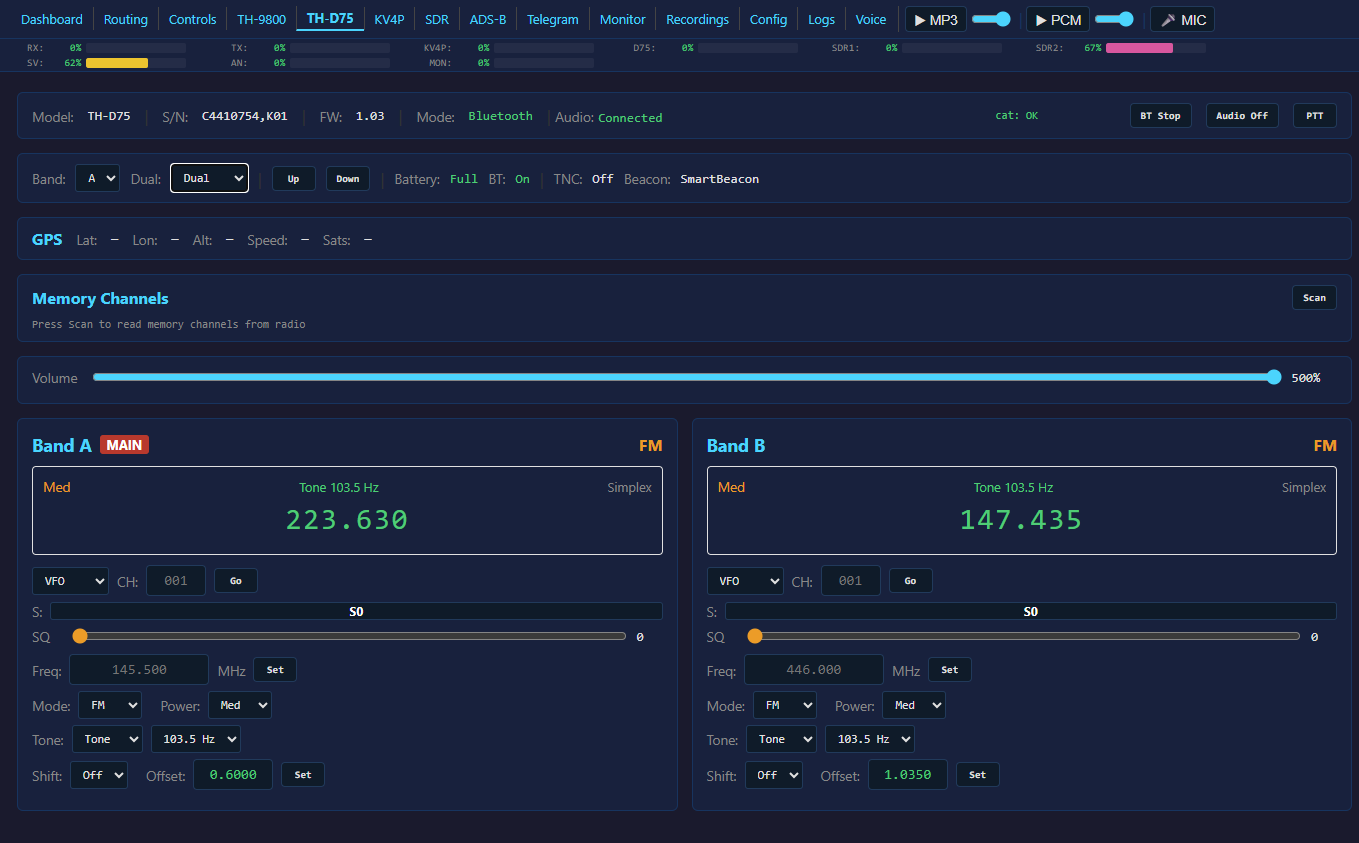This screenshot has width=1359, height=843.
Task: Open Band B Tone type dropdown
Action: click(x=782, y=739)
